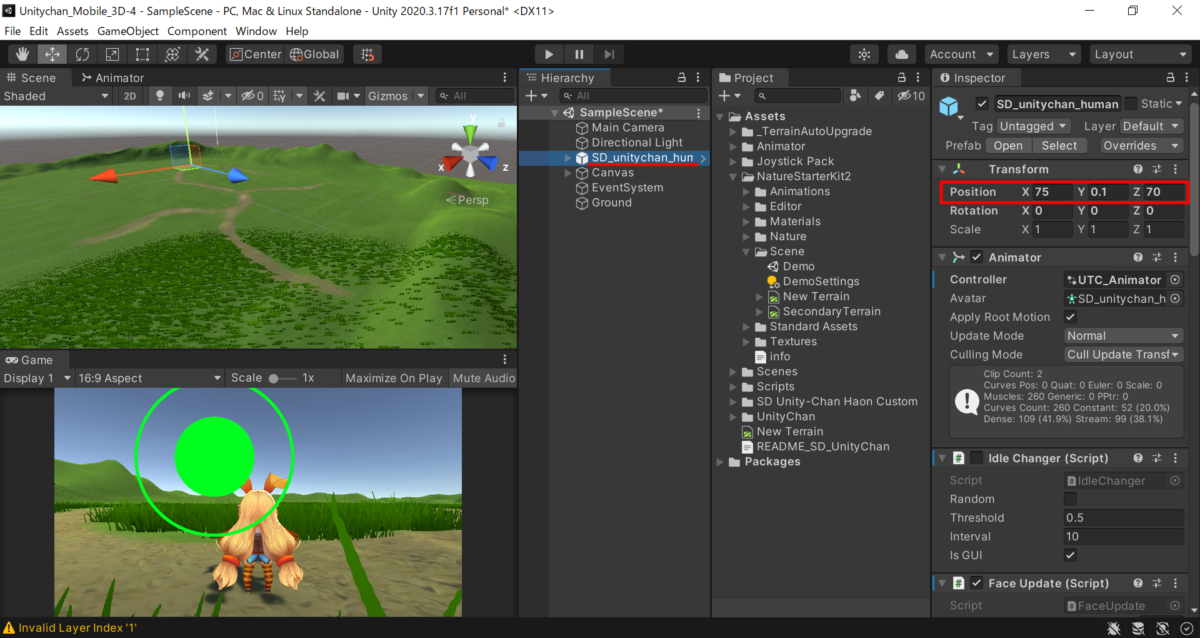Click the Project search-by-type icon
This screenshot has height=638, width=1200.
855,96
